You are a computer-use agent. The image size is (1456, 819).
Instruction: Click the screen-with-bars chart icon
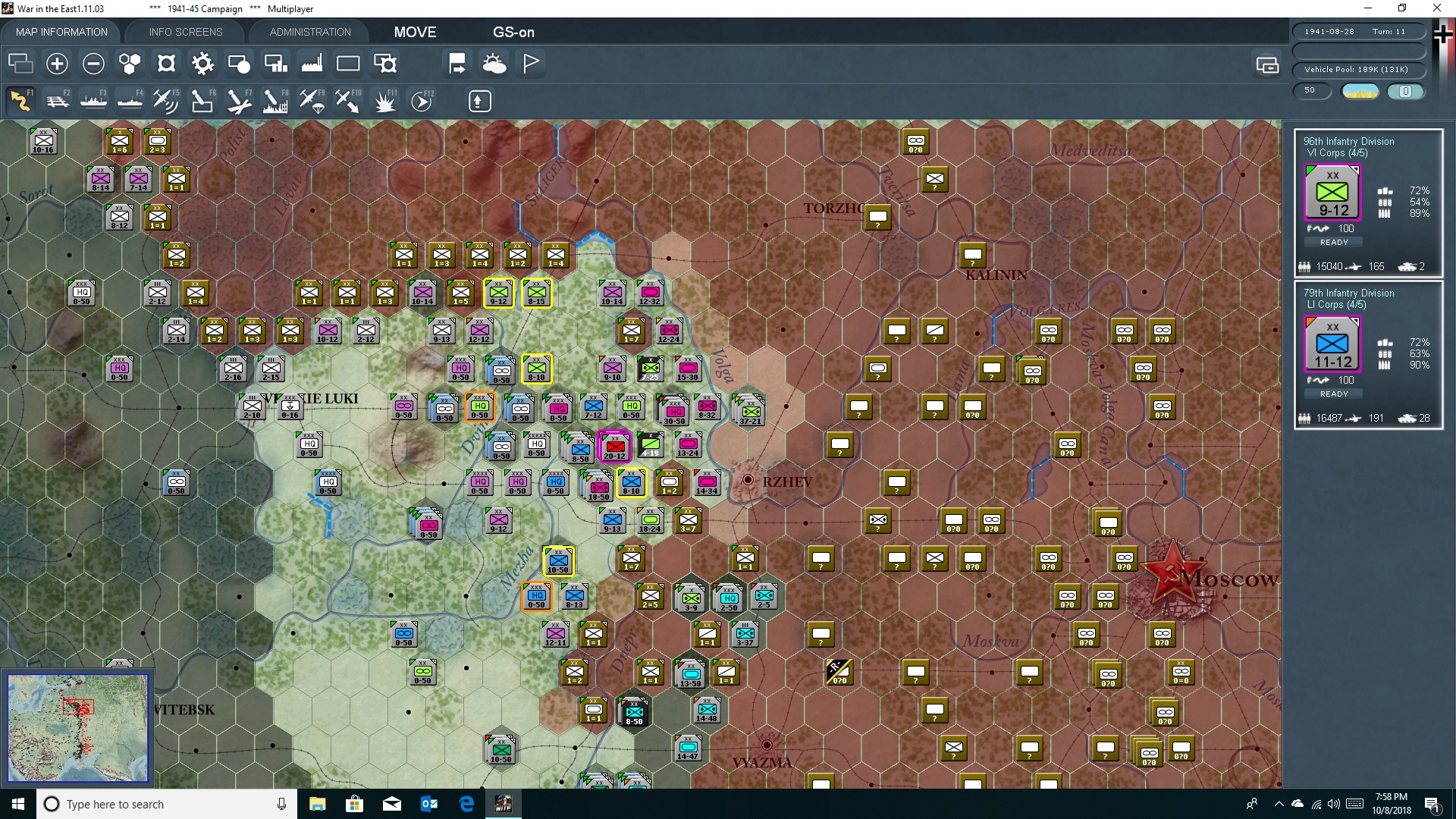click(275, 64)
